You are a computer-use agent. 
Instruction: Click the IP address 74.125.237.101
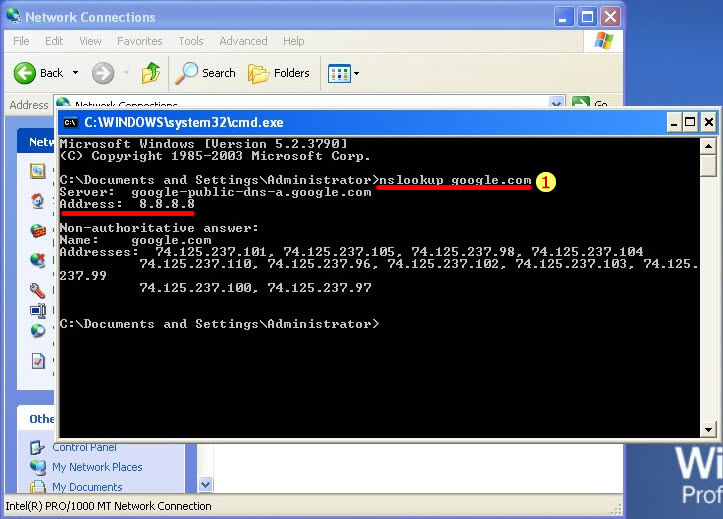click(212, 252)
